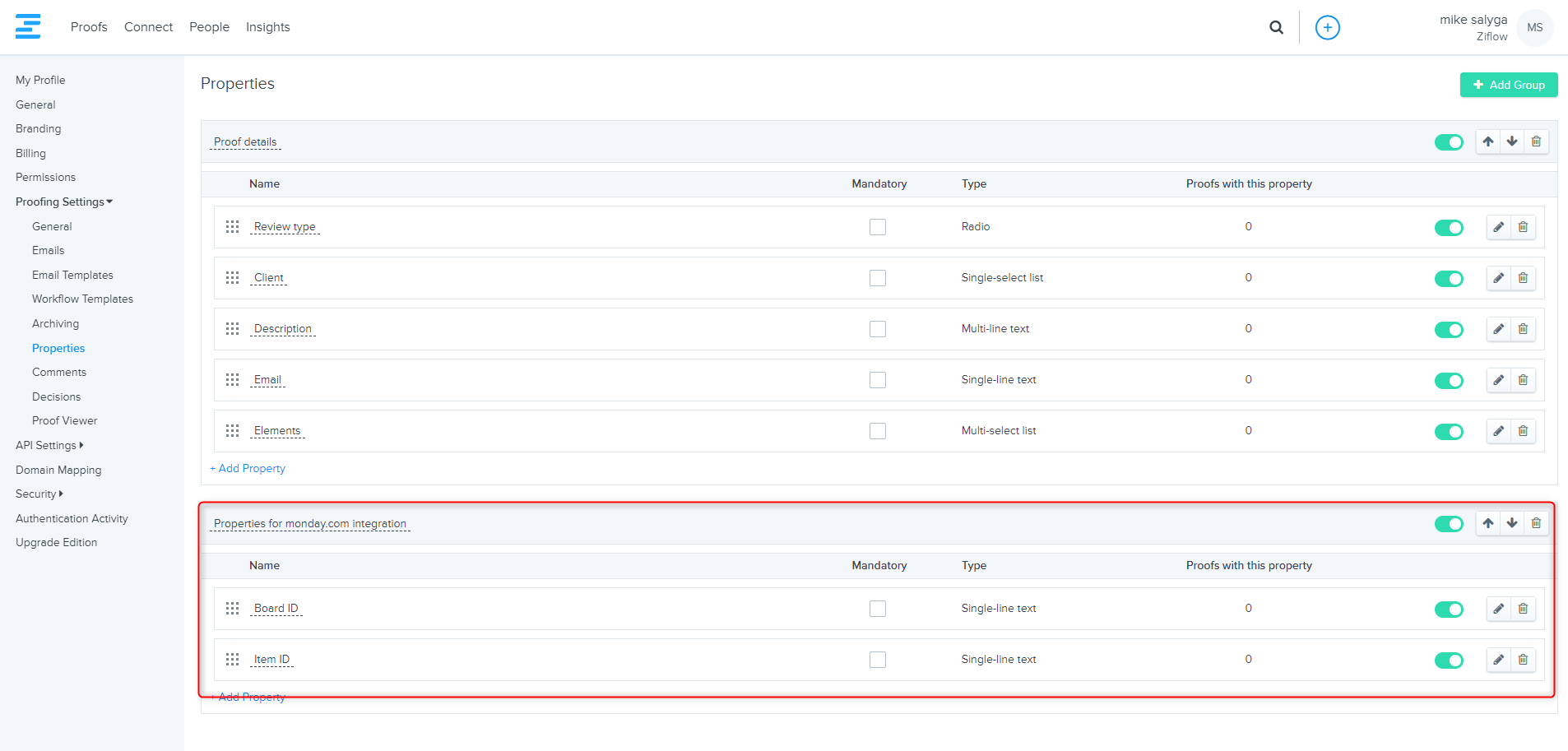Click the circular plus create icon

coord(1327,27)
